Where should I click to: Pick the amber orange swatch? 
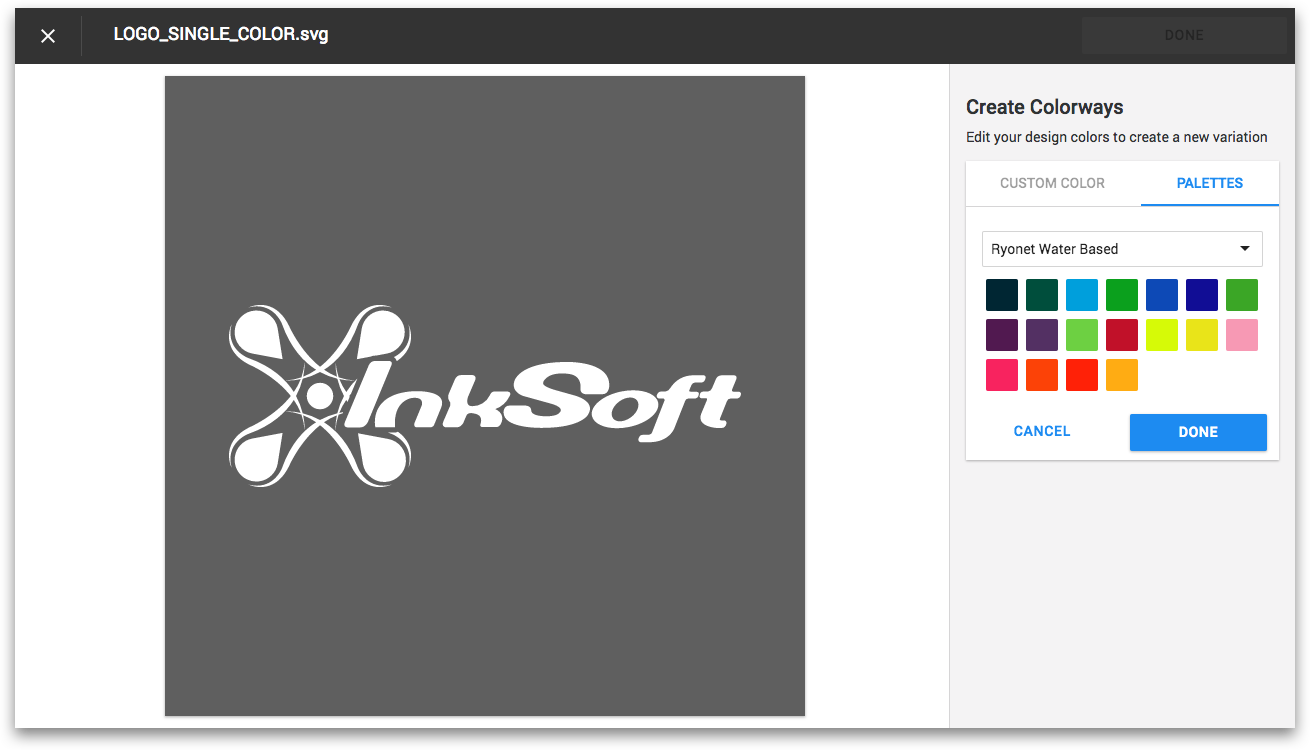point(1122,375)
